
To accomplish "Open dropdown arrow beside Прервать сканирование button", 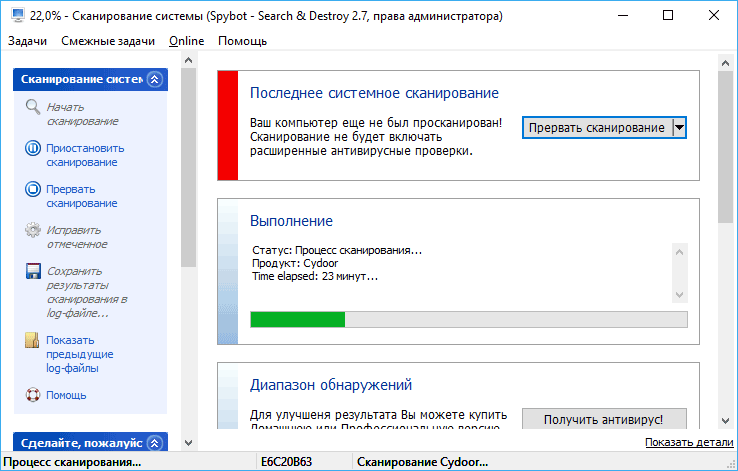I will [x=679, y=128].
